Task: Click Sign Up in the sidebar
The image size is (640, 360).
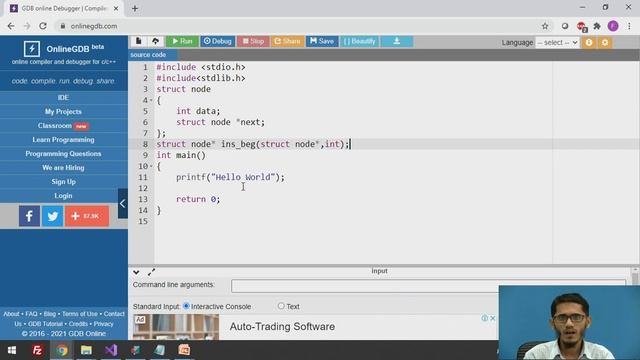Action: coord(63,182)
